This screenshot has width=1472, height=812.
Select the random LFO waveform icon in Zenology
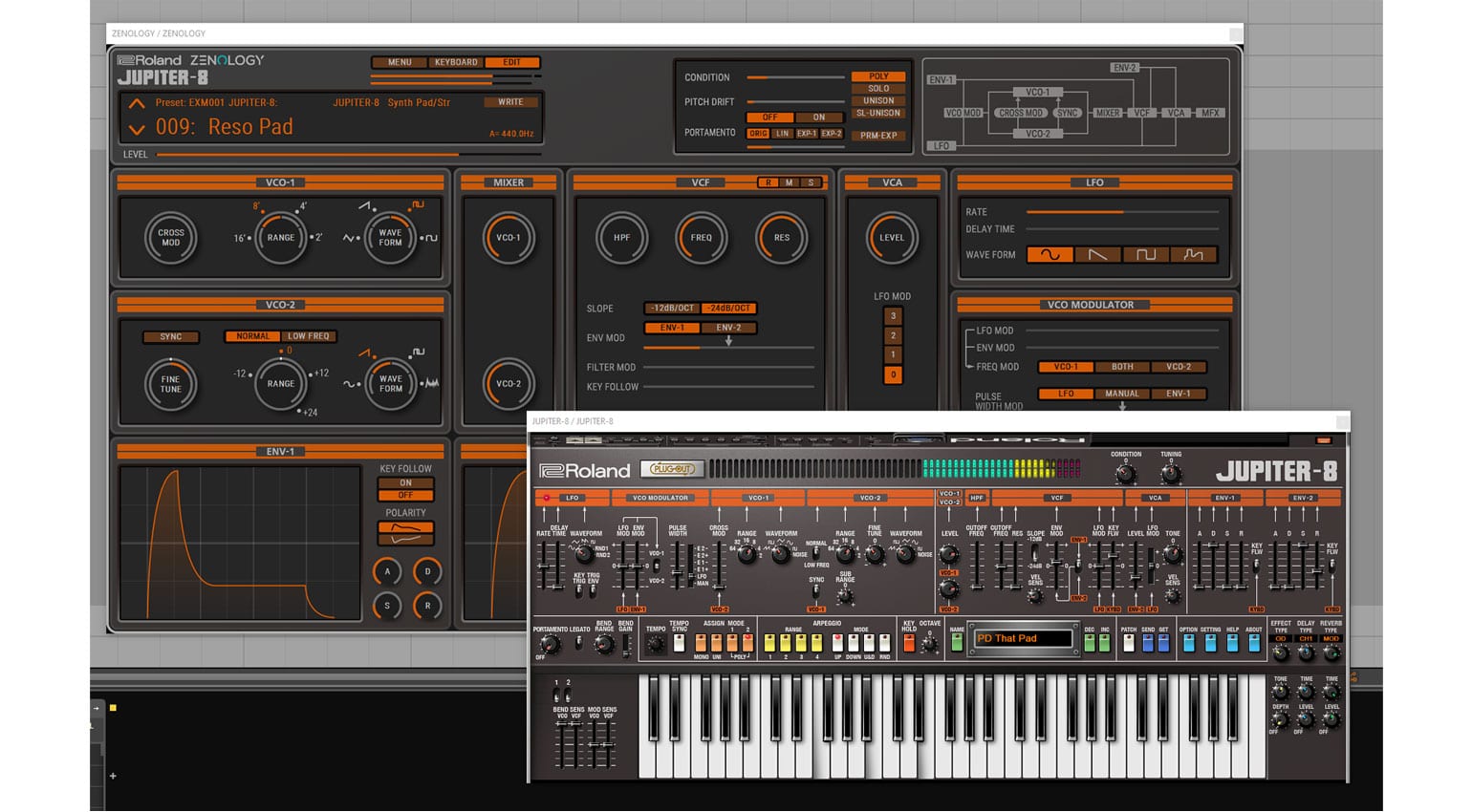click(1193, 255)
